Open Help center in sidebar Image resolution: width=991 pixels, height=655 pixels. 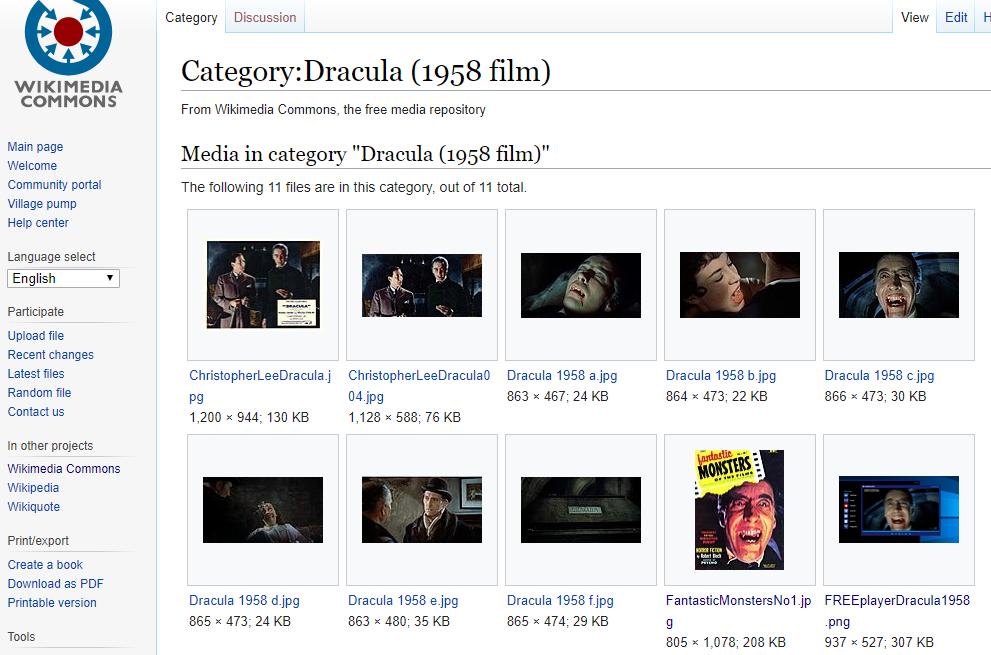coord(38,223)
